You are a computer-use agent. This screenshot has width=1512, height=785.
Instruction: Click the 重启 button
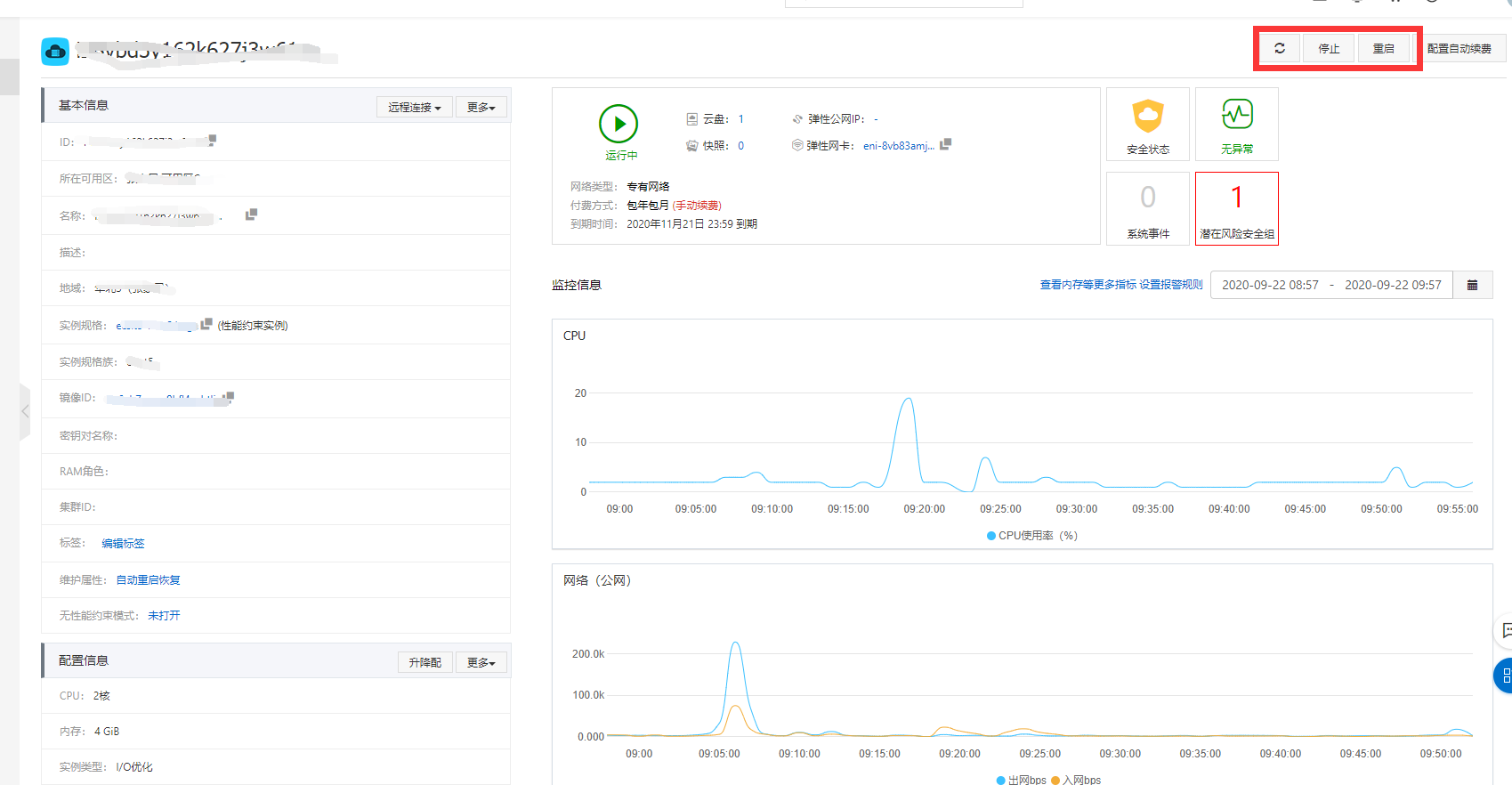coord(1383,48)
